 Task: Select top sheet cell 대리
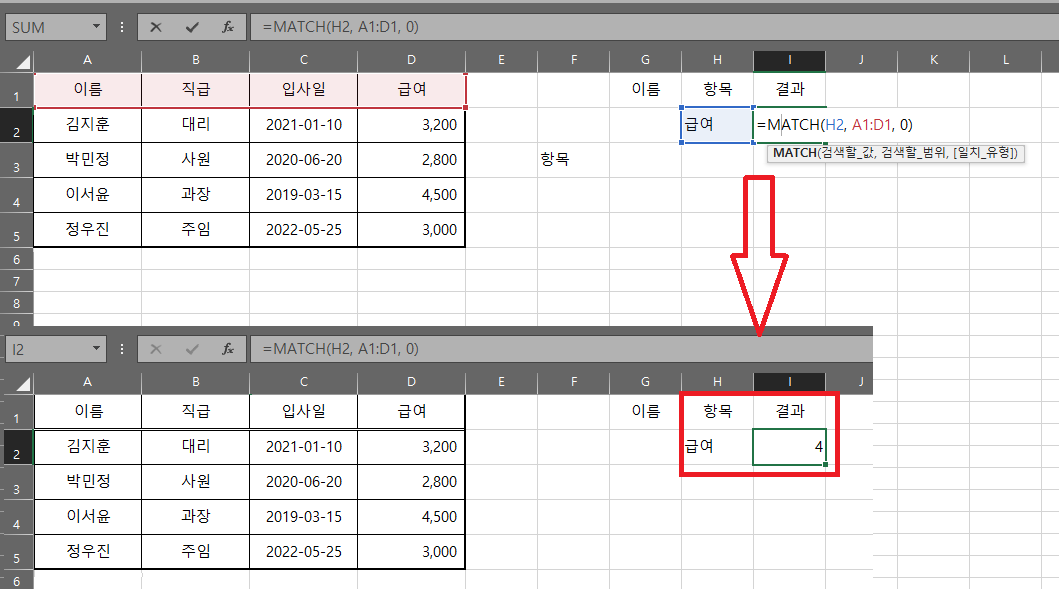(x=196, y=125)
